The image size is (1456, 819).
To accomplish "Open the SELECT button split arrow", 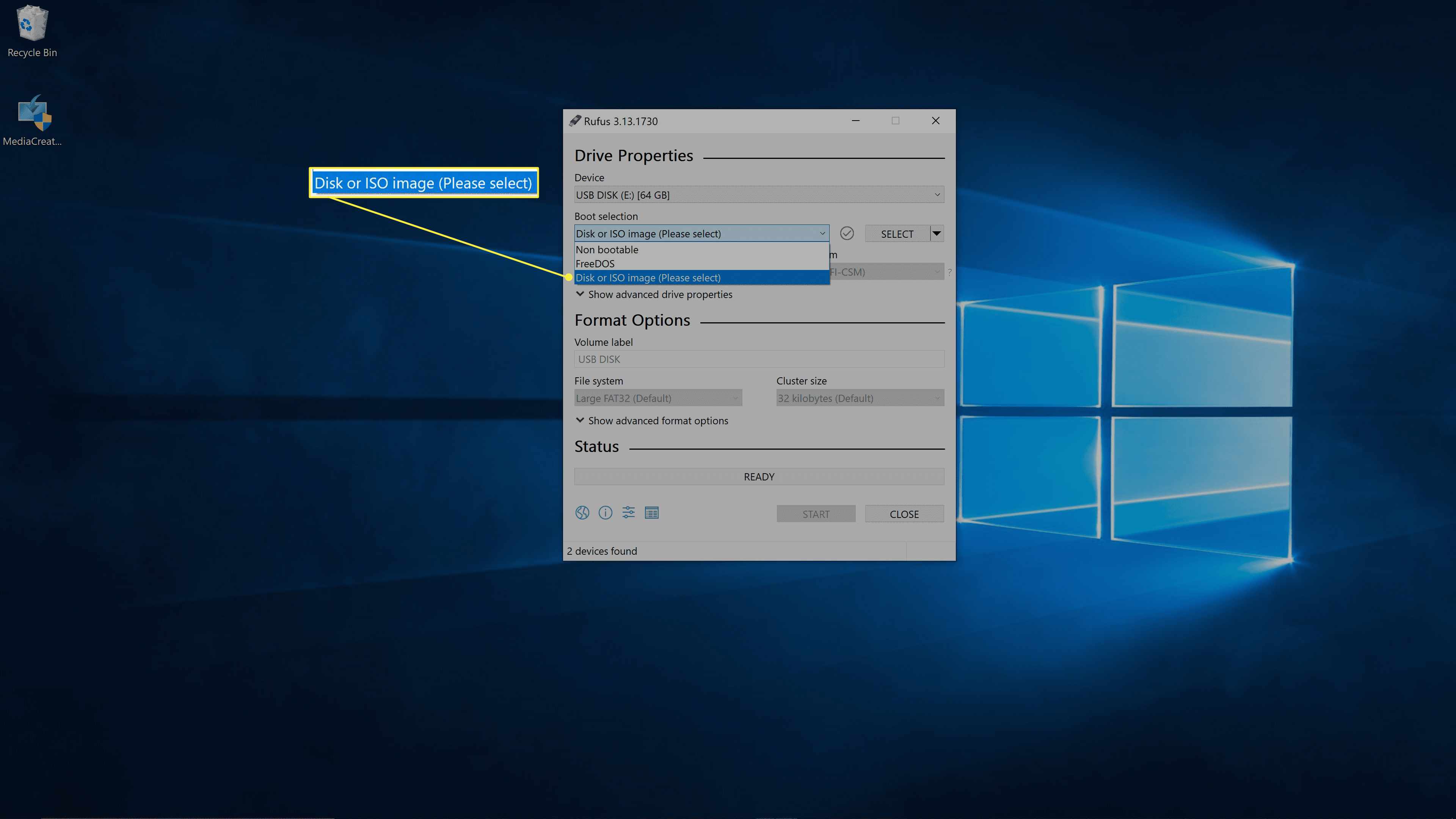I will click(937, 234).
